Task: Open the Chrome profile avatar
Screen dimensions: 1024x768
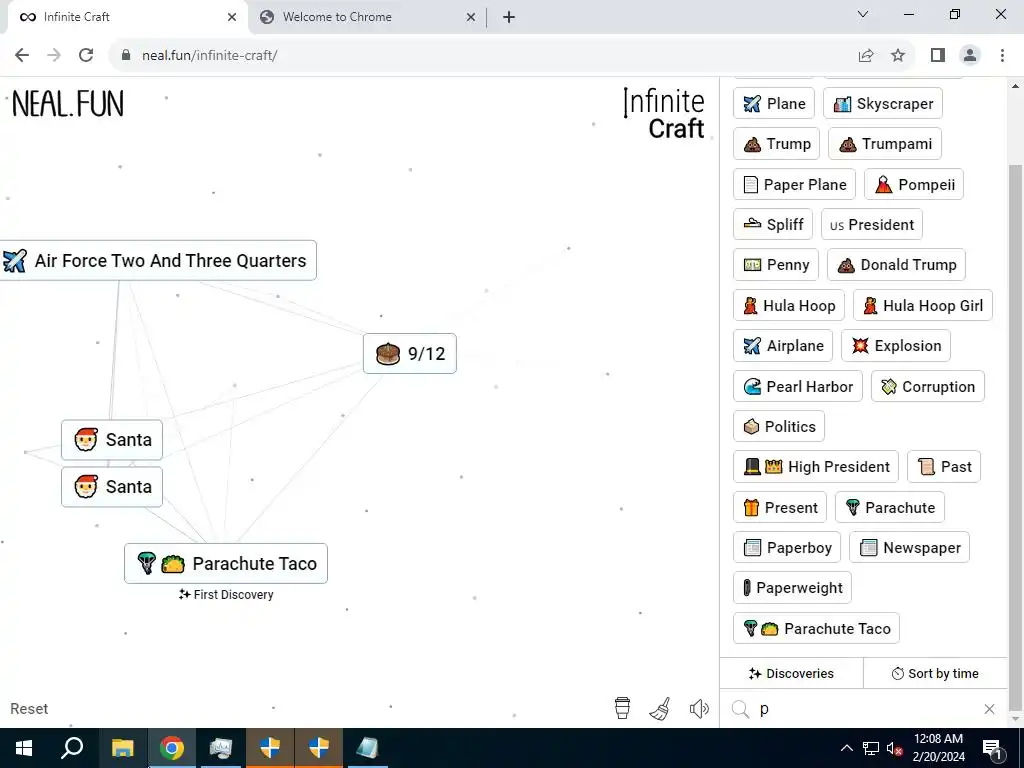Action: tap(970, 56)
